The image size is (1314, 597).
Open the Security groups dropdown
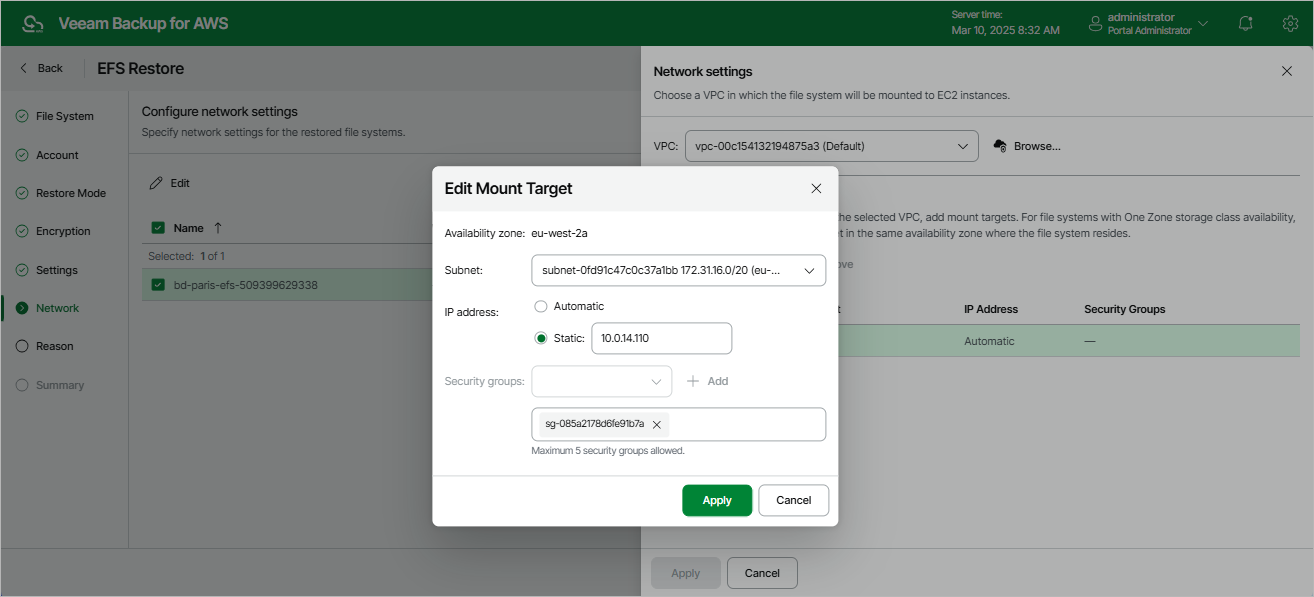point(602,381)
